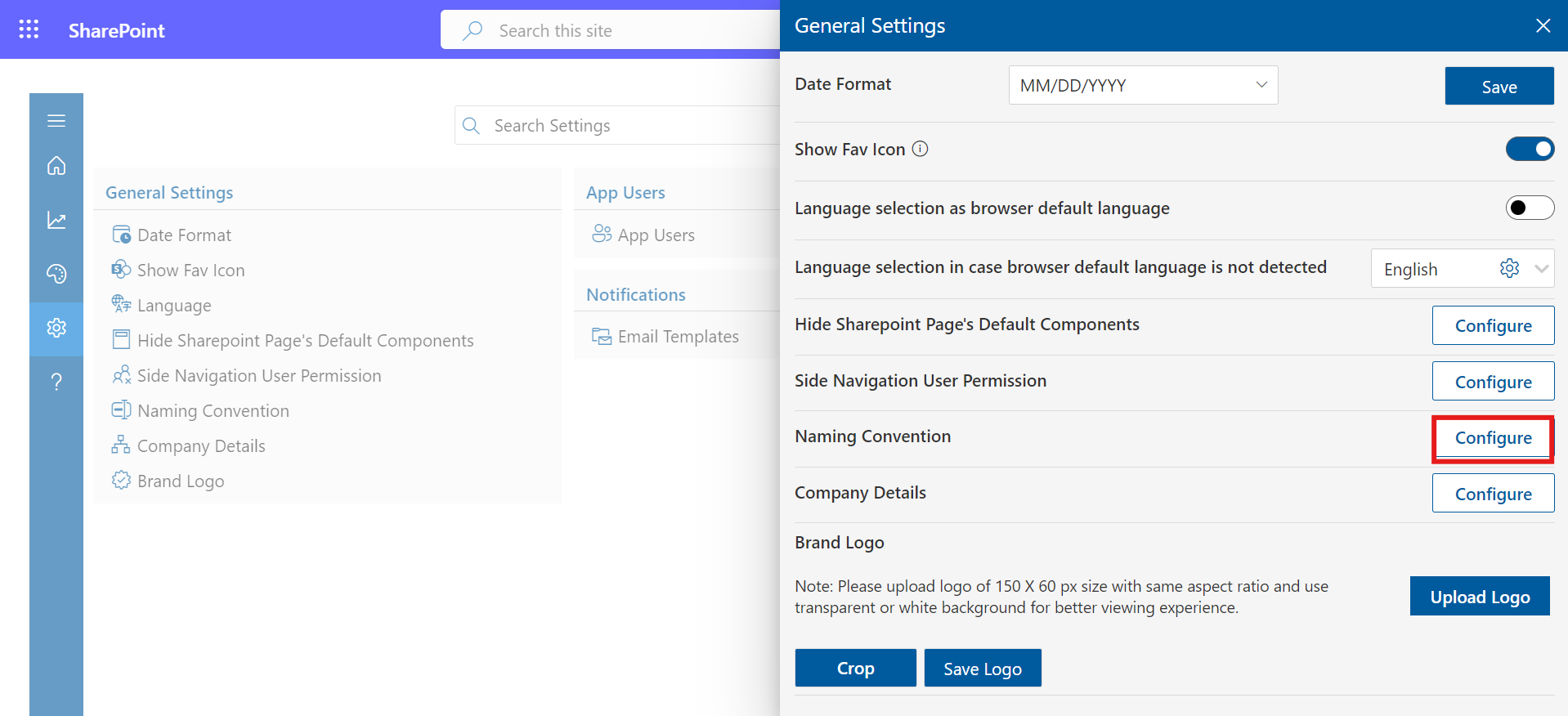Open Show Fav Icon in the settings list

pyautogui.click(x=190, y=271)
